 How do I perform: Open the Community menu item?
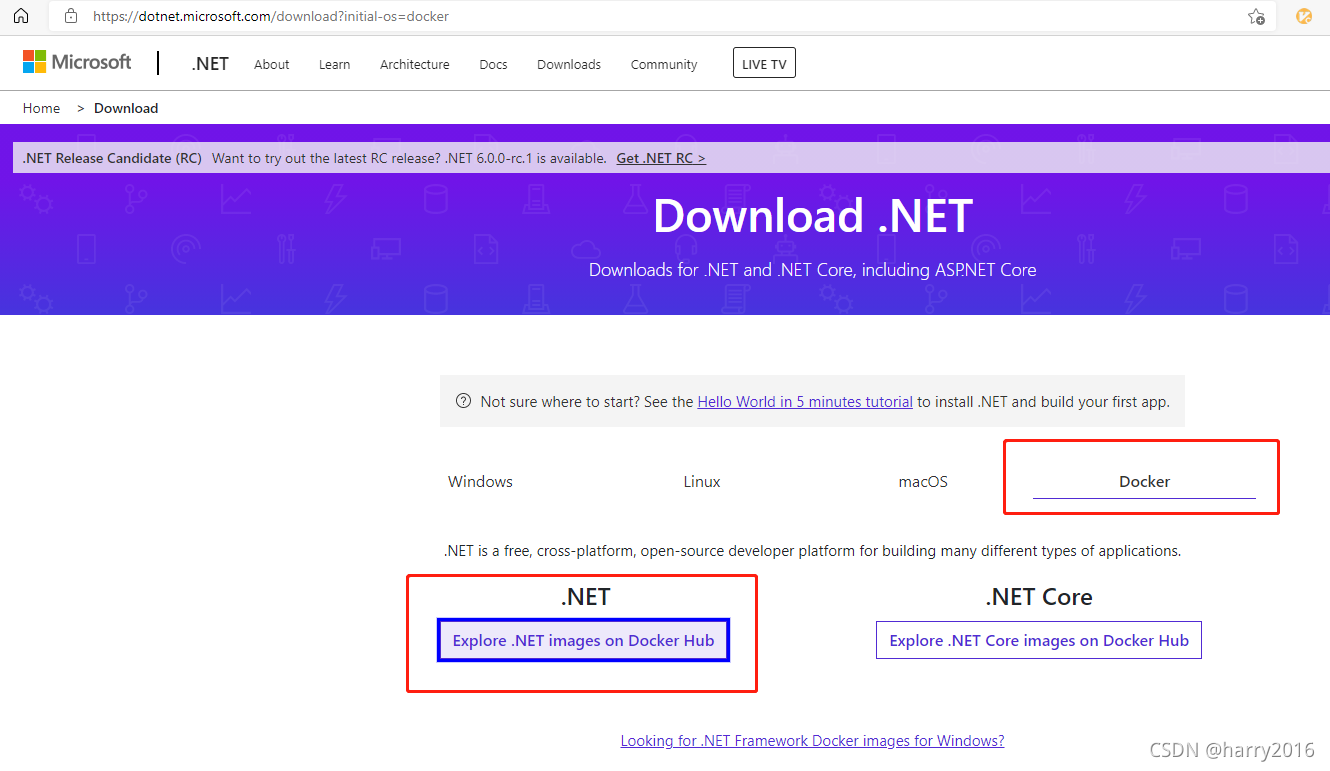(x=664, y=64)
